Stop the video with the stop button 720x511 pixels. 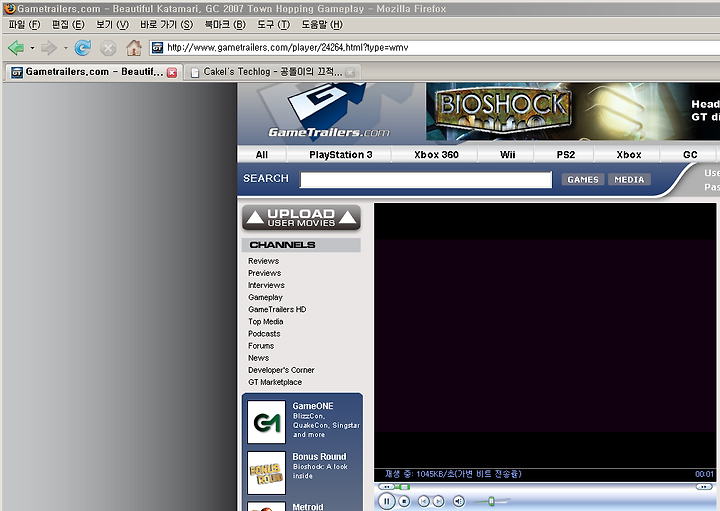(x=404, y=501)
